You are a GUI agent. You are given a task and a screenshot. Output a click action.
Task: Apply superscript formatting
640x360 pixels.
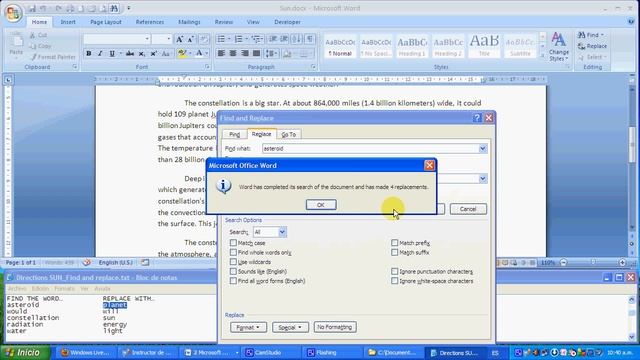click(153, 53)
